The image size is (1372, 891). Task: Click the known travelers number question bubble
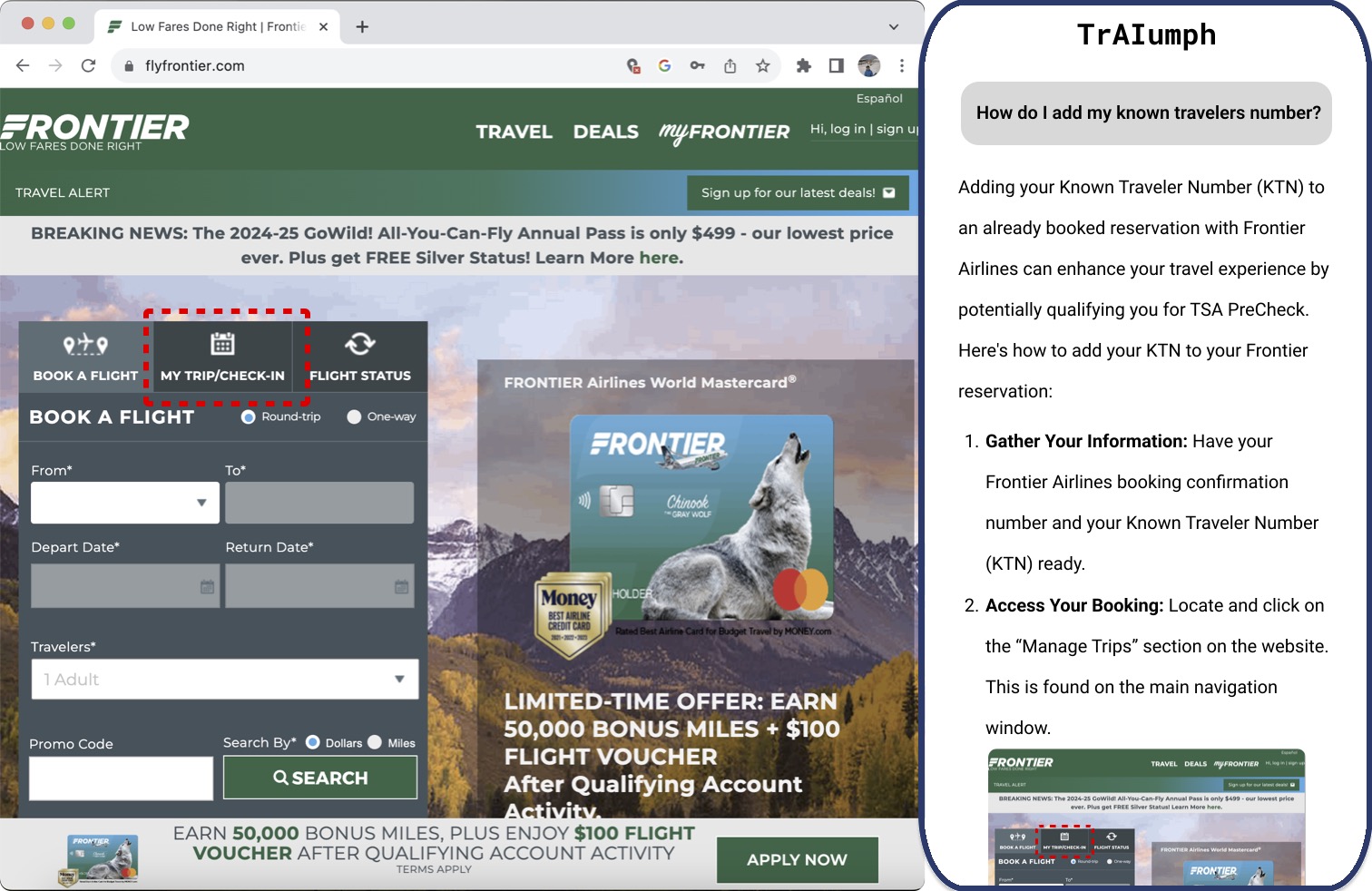tap(1146, 113)
